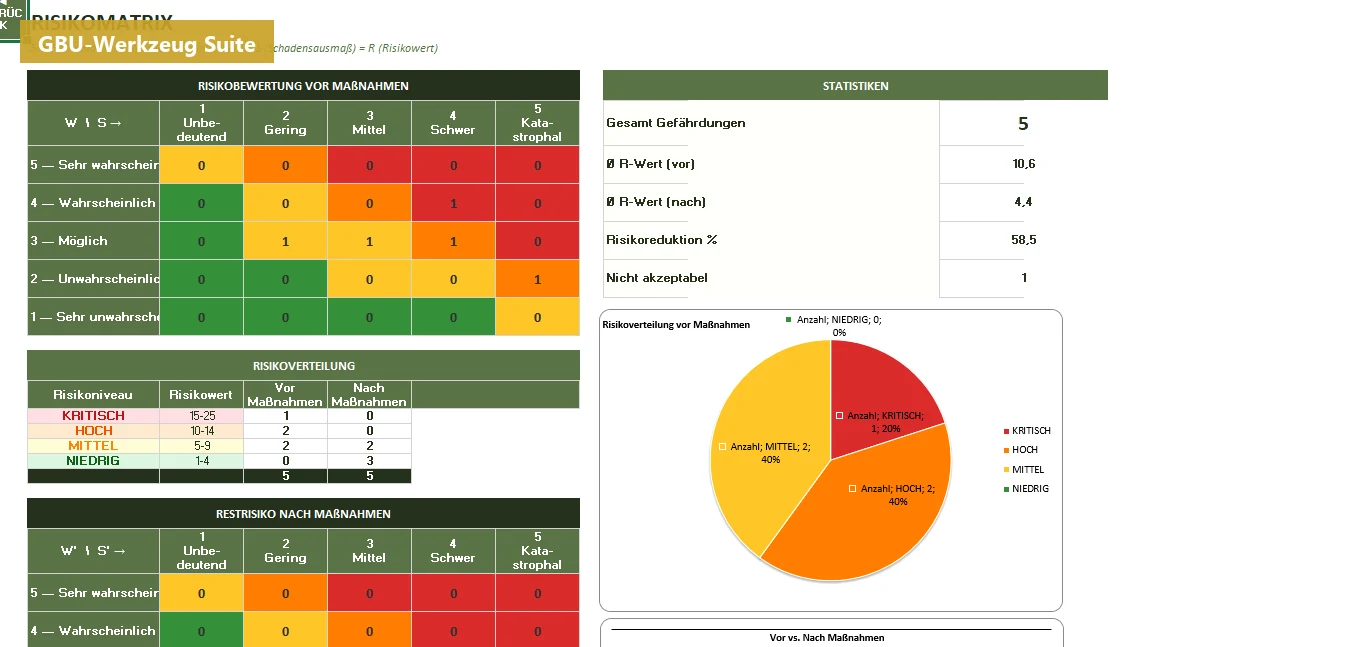
Task: Click the 'Ø R-Wert (nach)' value 4,4
Action: (x=1023, y=202)
